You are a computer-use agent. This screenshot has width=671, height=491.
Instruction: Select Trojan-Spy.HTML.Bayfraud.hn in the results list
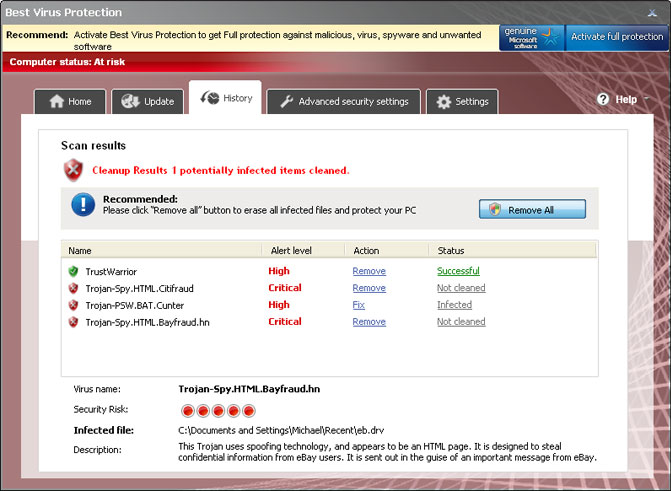click(330, 322)
